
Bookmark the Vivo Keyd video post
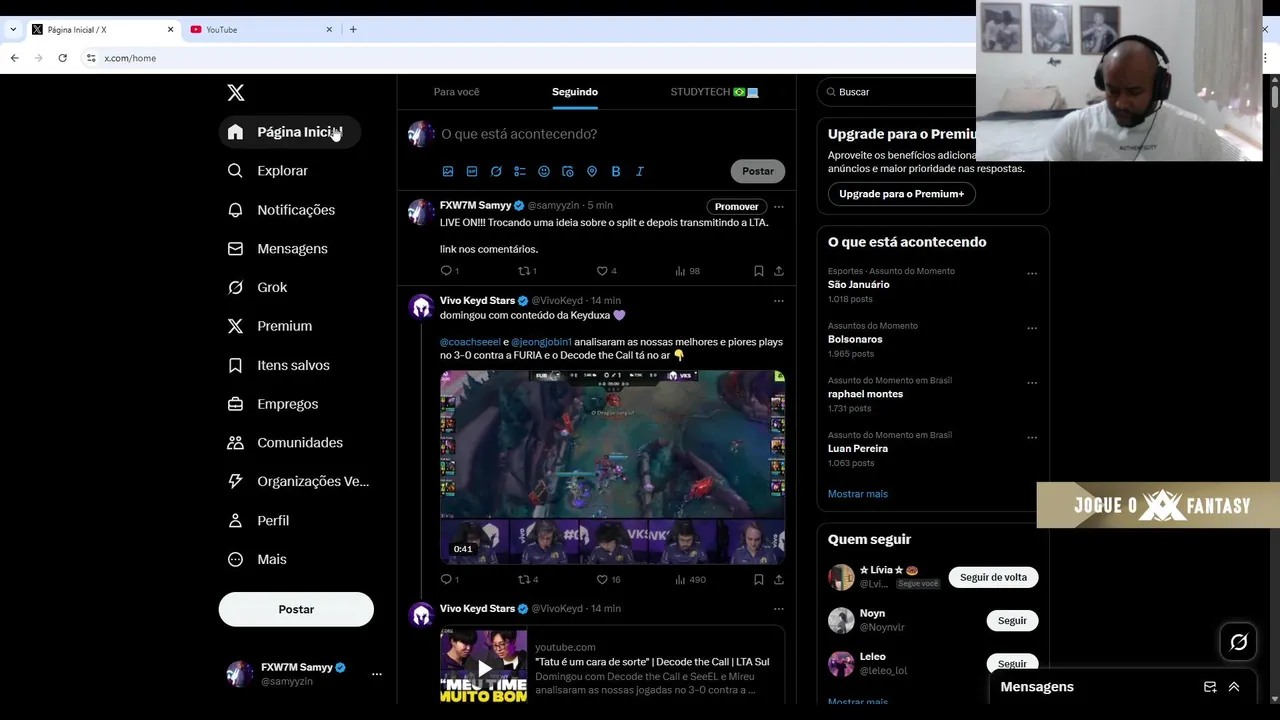point(759,580)
